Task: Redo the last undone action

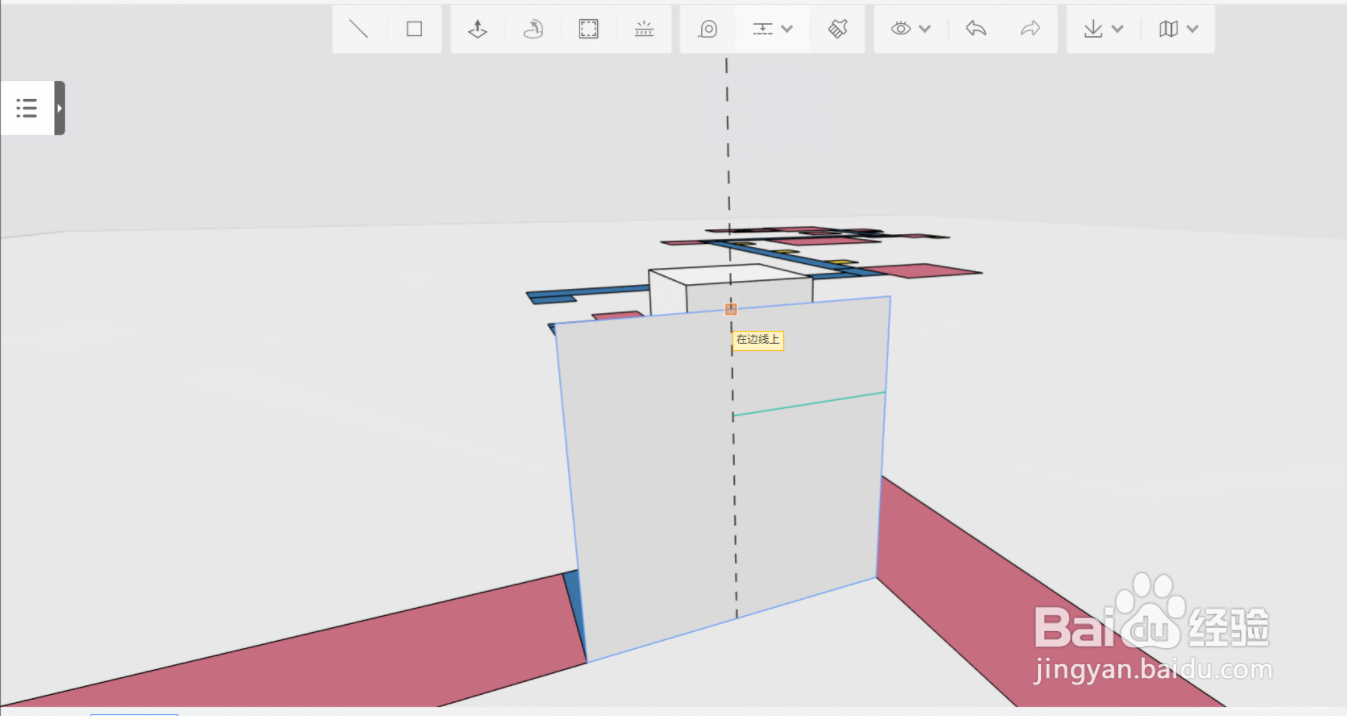Action: tap(1030, 29)
